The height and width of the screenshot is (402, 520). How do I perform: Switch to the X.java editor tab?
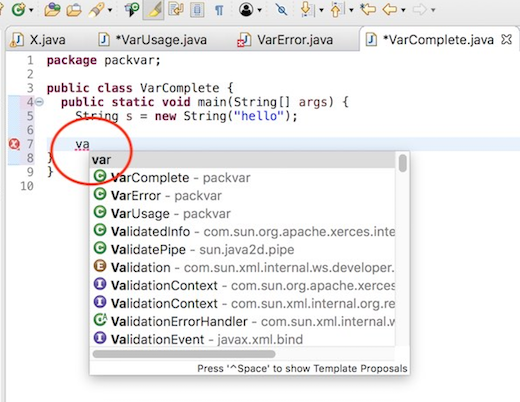(47, 40)
